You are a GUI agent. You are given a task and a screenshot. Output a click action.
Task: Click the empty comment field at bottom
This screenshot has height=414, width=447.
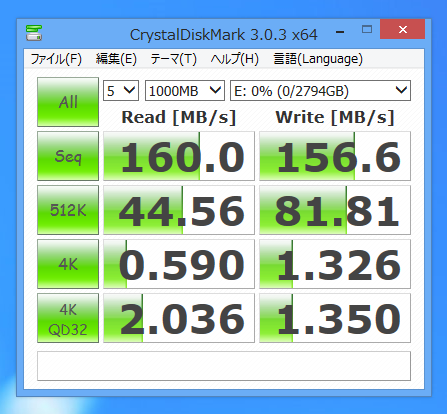click(224, 366)
